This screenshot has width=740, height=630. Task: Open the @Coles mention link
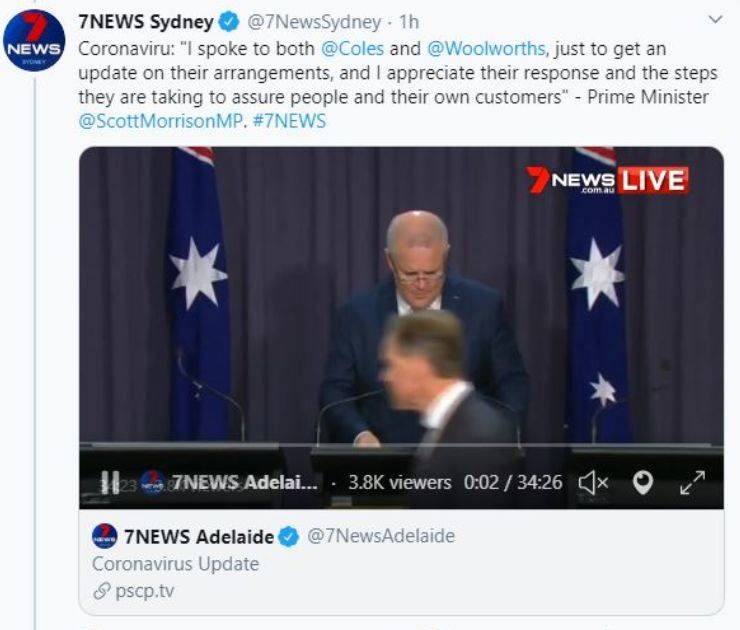(x=353, y=49)
